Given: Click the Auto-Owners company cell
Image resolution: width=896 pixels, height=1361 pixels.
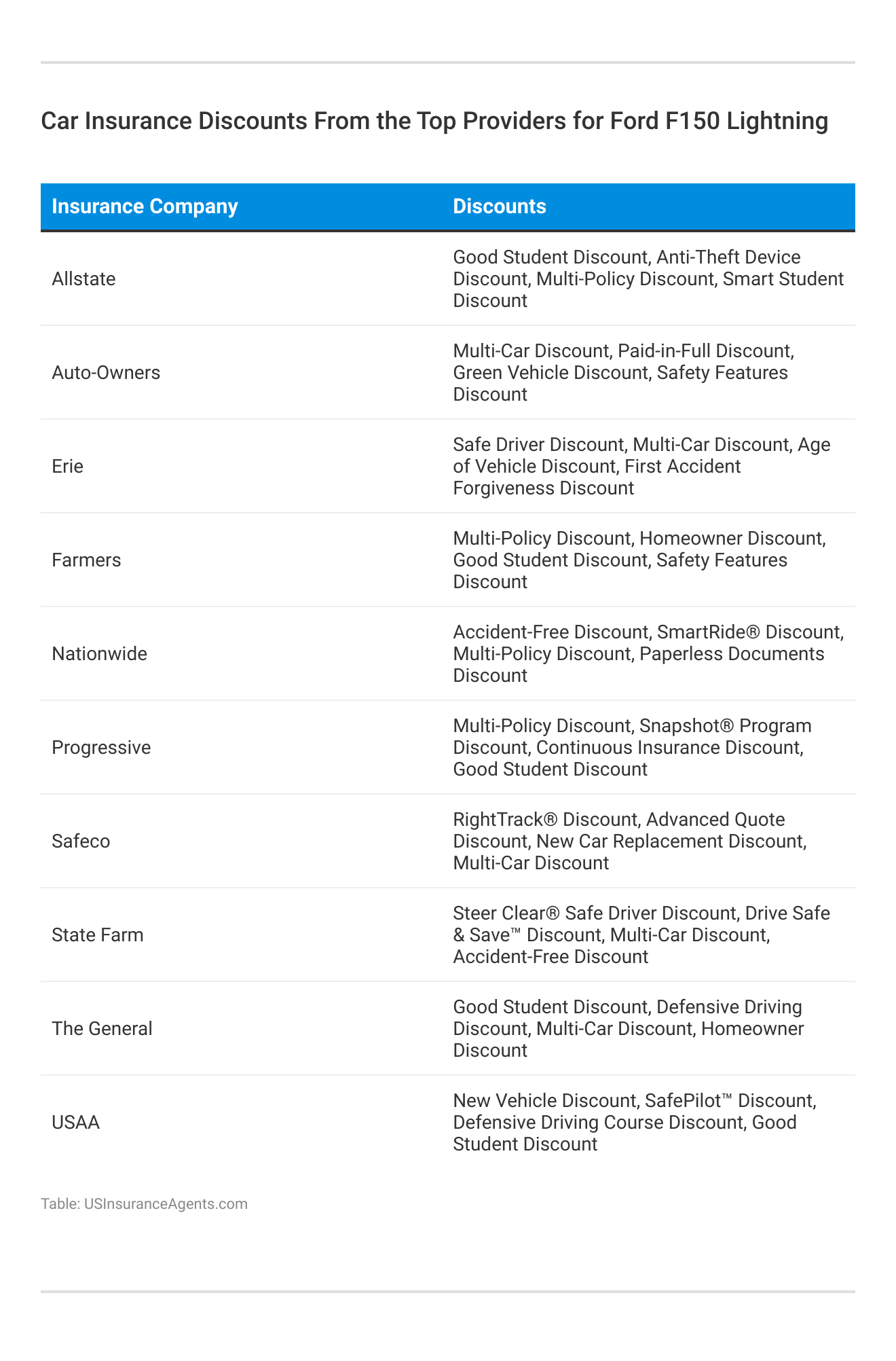Looking at the screenshot, I should [106, 373].
